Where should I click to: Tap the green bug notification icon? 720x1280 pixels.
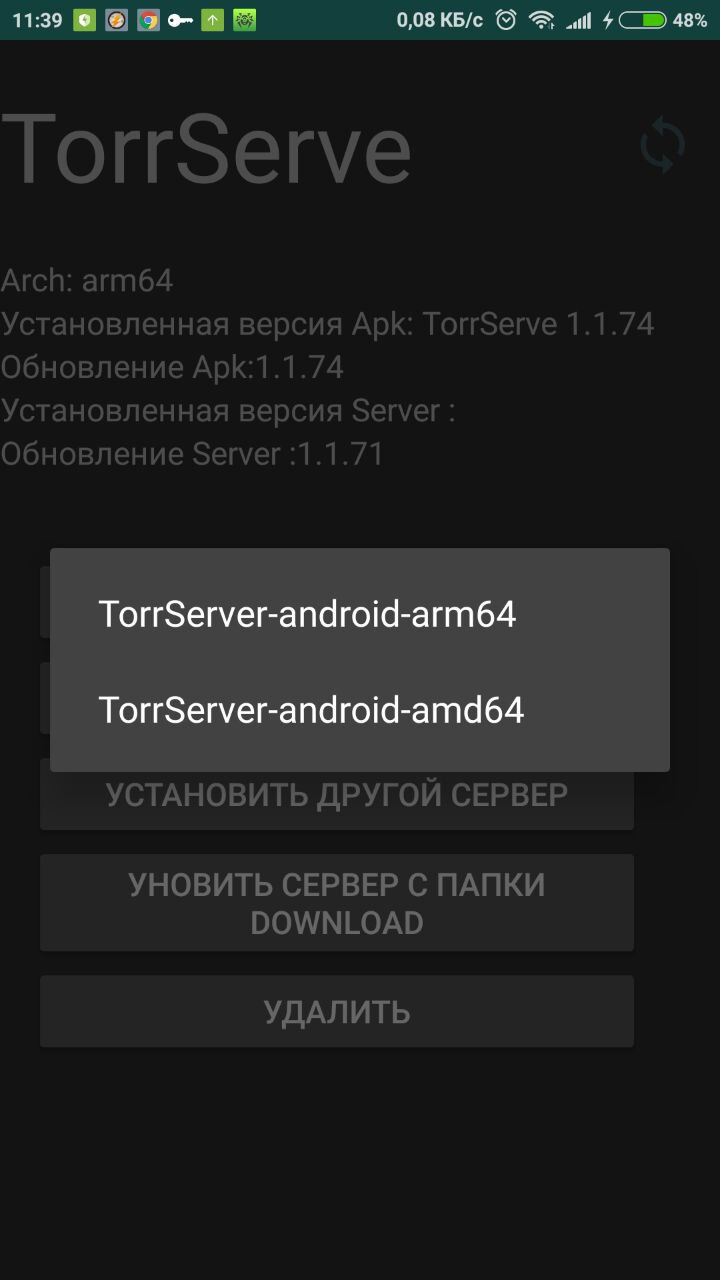pyautogui.click(x=244, y=20)
